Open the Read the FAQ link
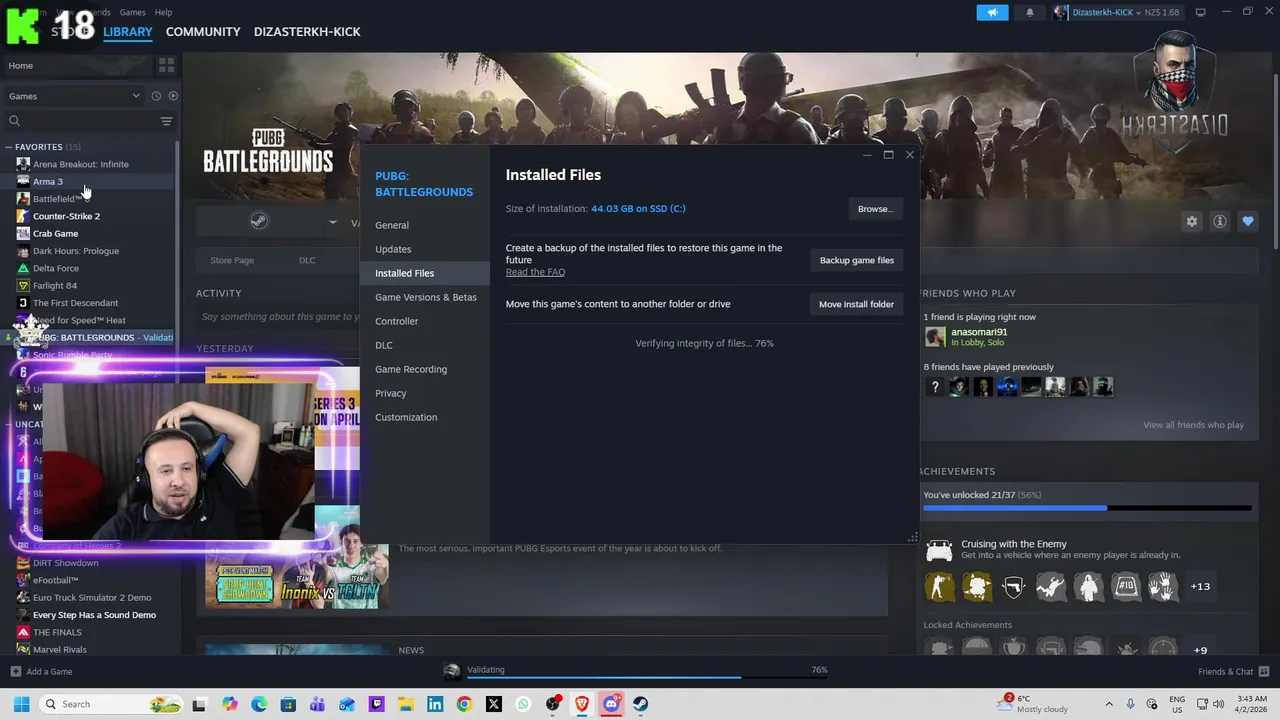Image resolution: width=1280 pixels, height=720 pixels. pos(535,272)
